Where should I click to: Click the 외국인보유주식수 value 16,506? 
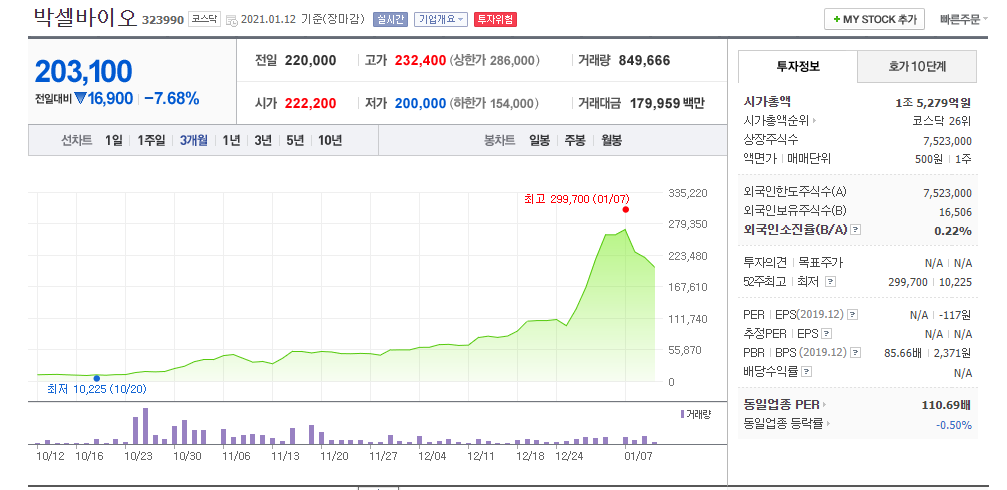point(957,212)
